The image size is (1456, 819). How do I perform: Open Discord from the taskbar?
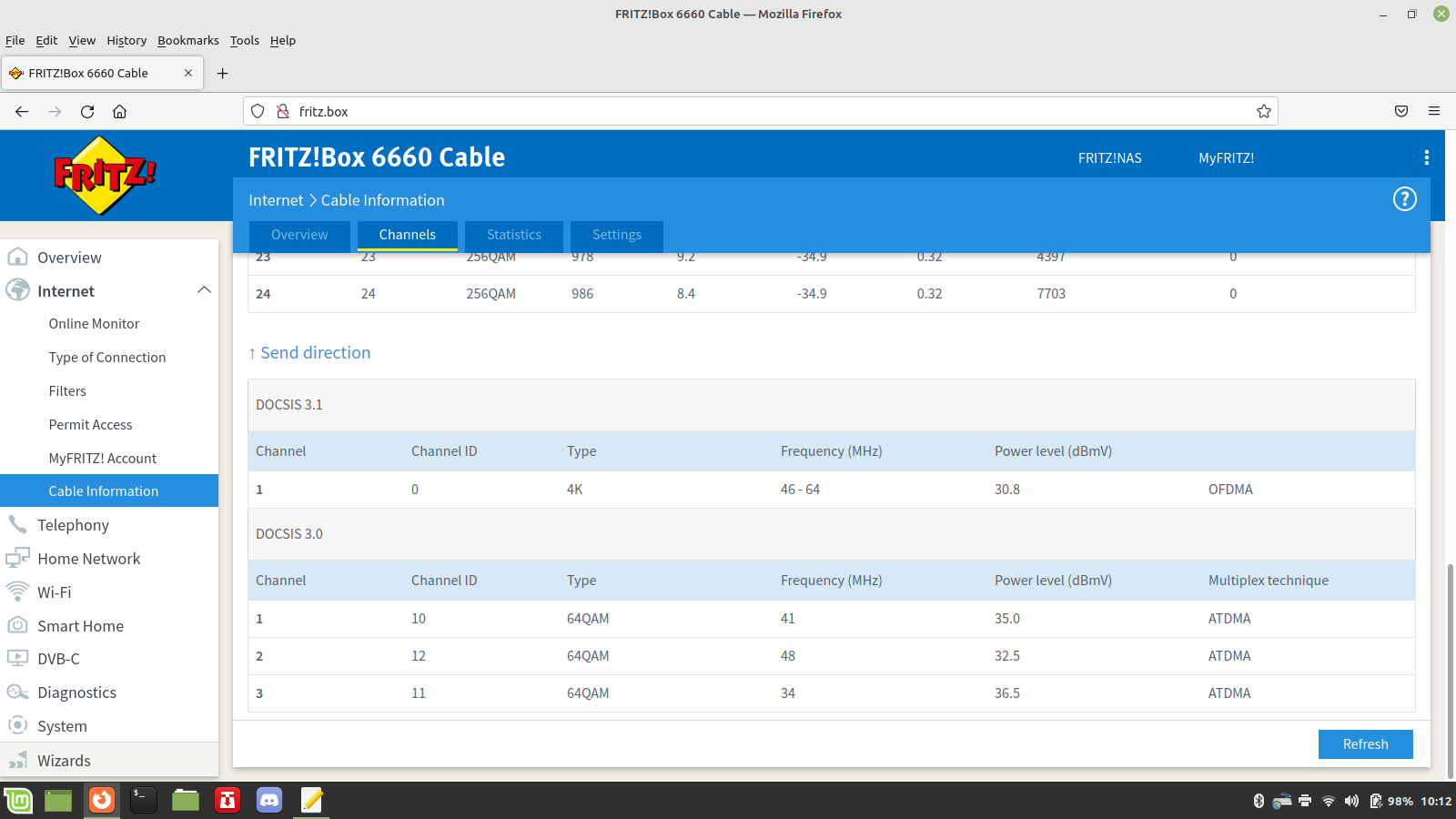[269, 800]
